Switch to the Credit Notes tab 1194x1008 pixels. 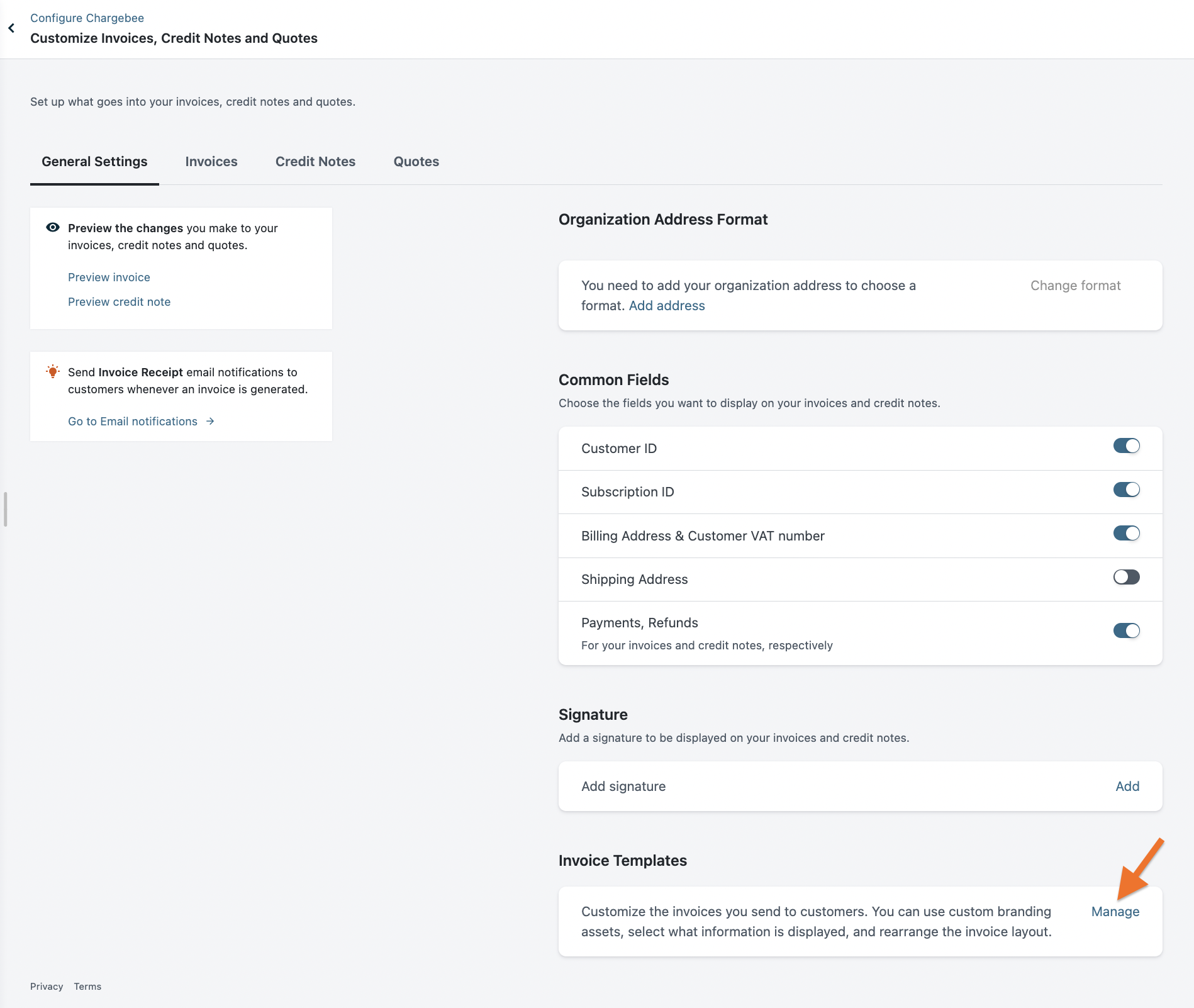pyautogui.click(x=315, y=162)
